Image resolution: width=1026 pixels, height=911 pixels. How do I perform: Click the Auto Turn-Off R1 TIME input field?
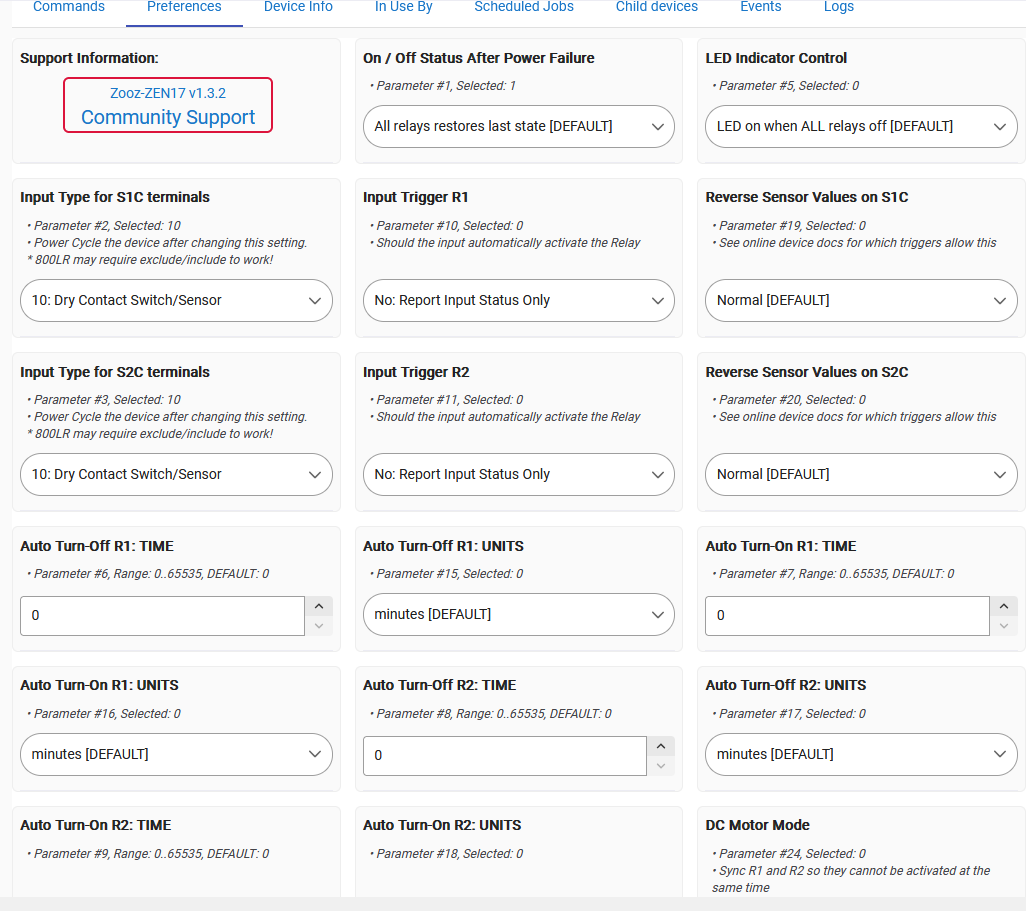tap(162, 616)
